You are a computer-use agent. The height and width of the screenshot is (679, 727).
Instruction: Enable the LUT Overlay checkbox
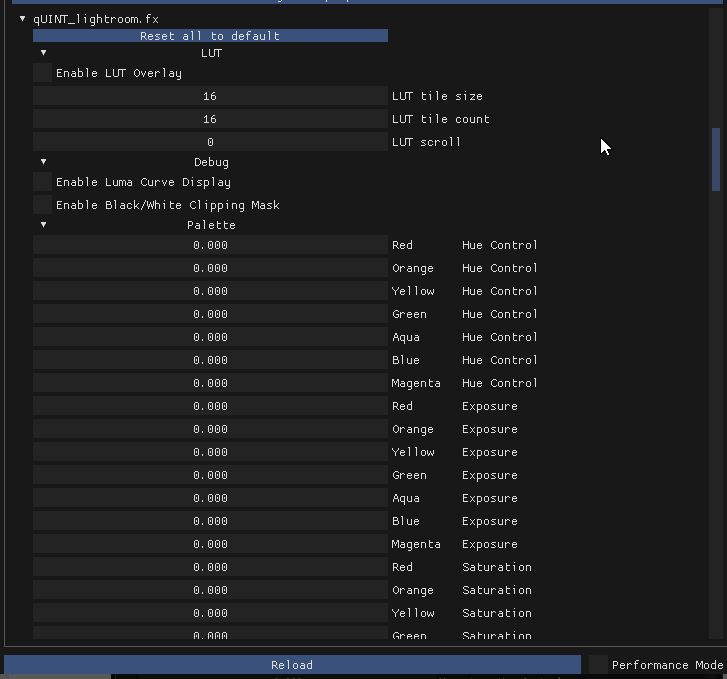coord(43,73)
